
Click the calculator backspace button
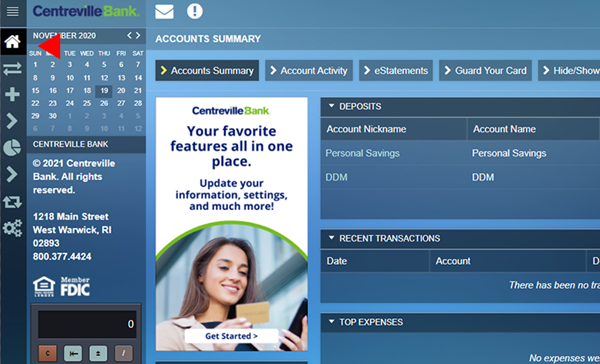tap(73, 353)
